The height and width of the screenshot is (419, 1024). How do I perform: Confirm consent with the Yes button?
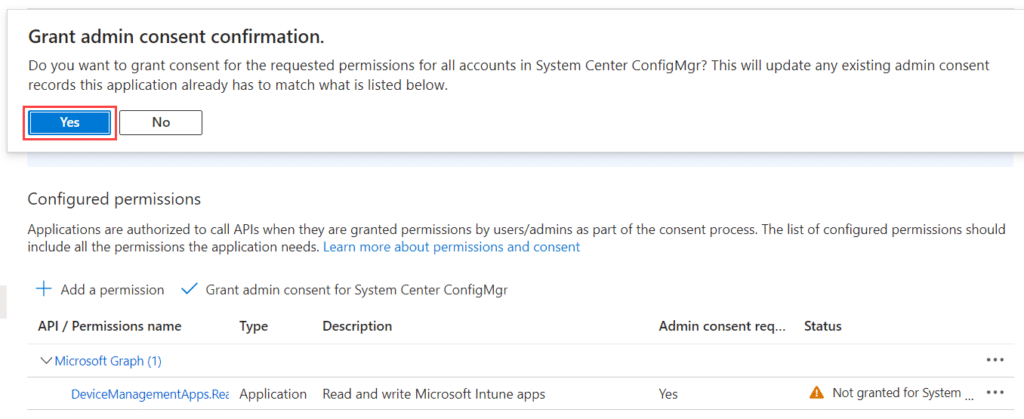click(70, 123)
